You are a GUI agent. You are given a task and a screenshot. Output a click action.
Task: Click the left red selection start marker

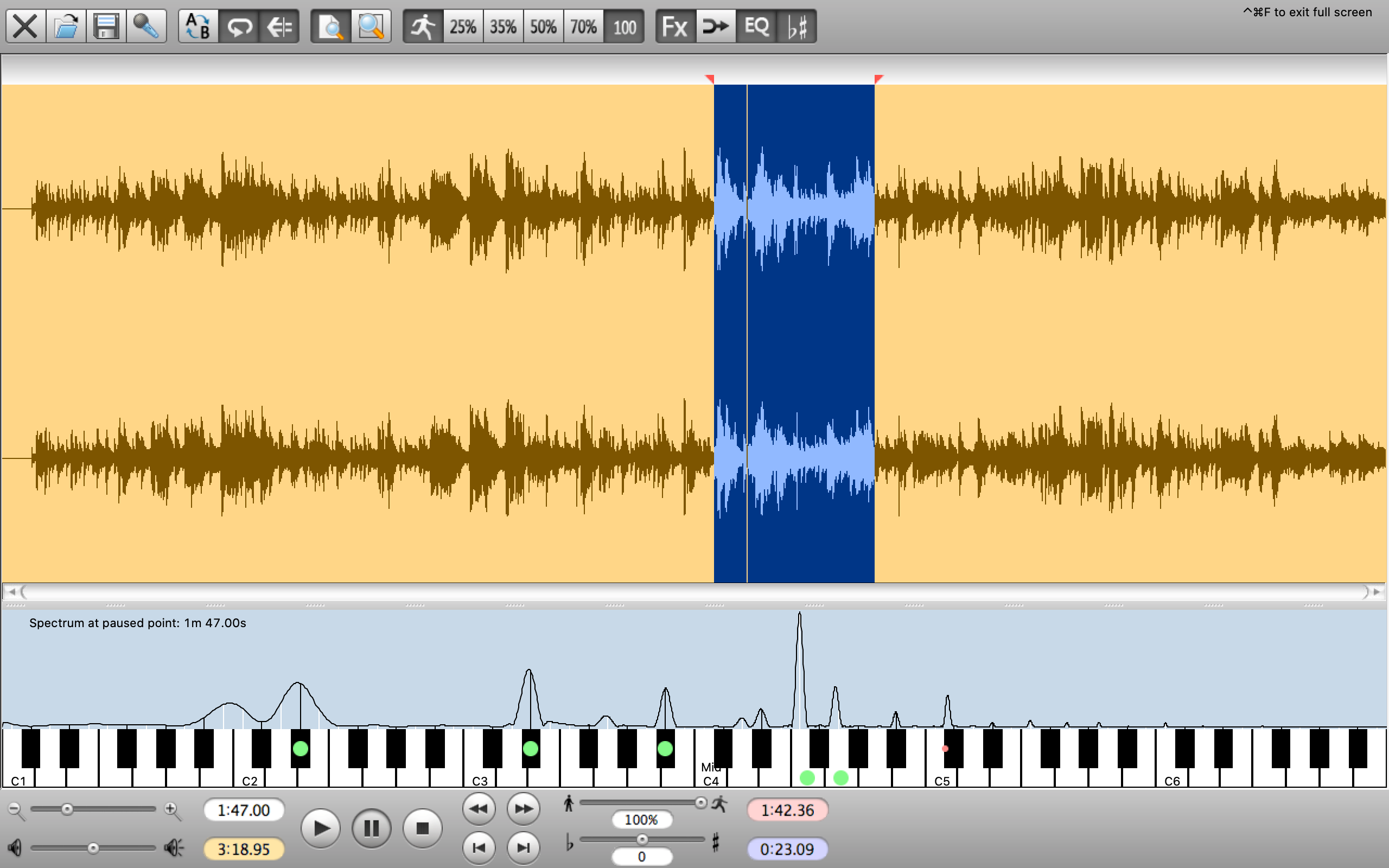(710, 79)
